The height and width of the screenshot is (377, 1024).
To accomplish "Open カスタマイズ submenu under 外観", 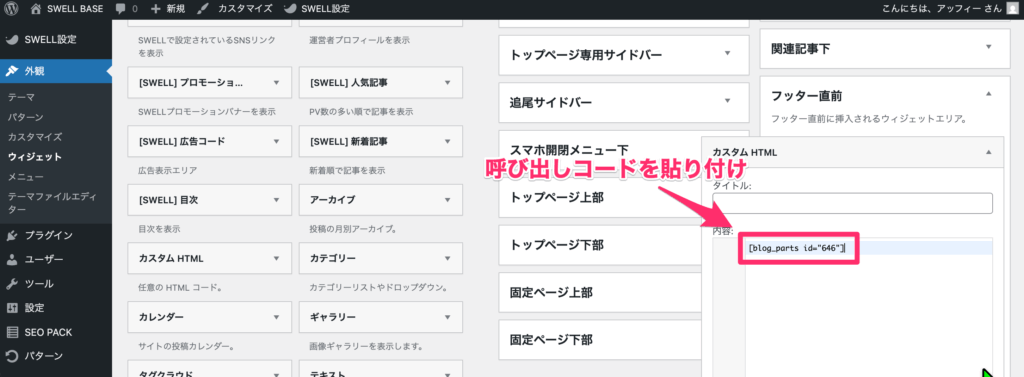I will click(35, 137).
